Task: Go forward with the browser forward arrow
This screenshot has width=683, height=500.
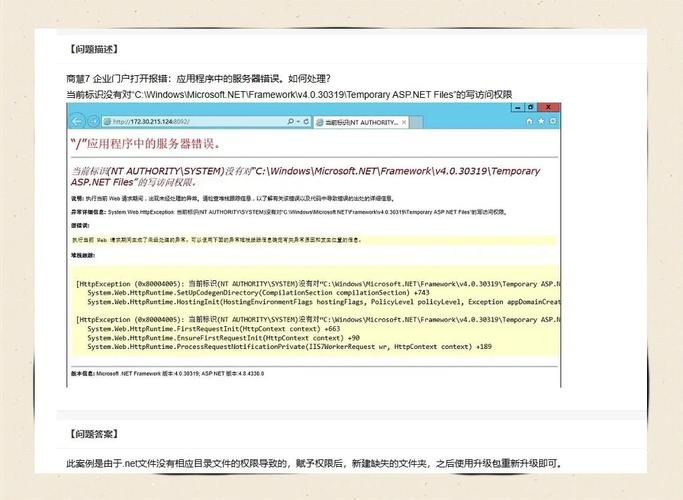Action: [x=93, y=121]
